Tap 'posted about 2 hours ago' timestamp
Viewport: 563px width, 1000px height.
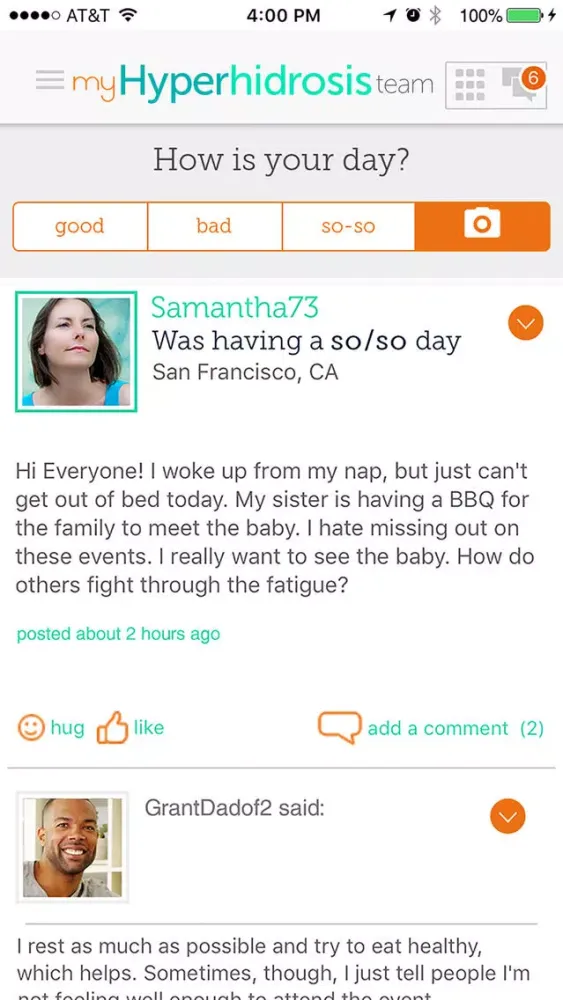click(118, 635)
